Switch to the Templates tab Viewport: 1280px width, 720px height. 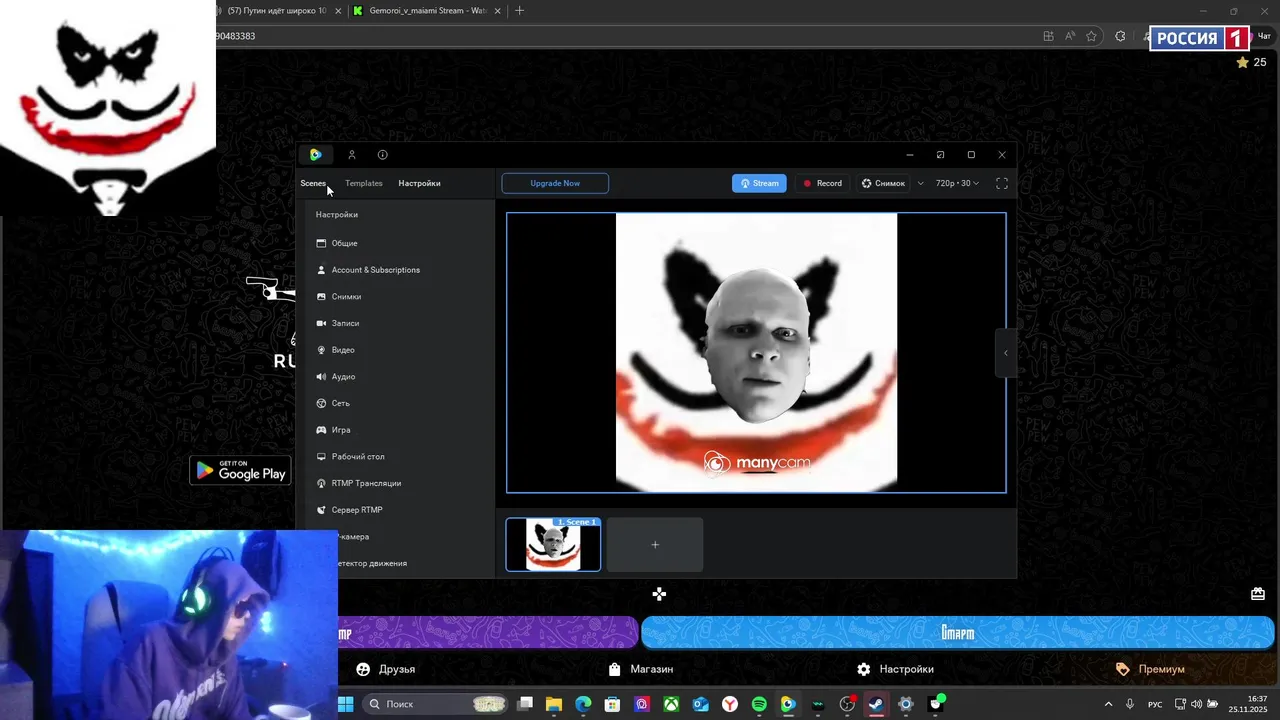click(x=364, y=183)
